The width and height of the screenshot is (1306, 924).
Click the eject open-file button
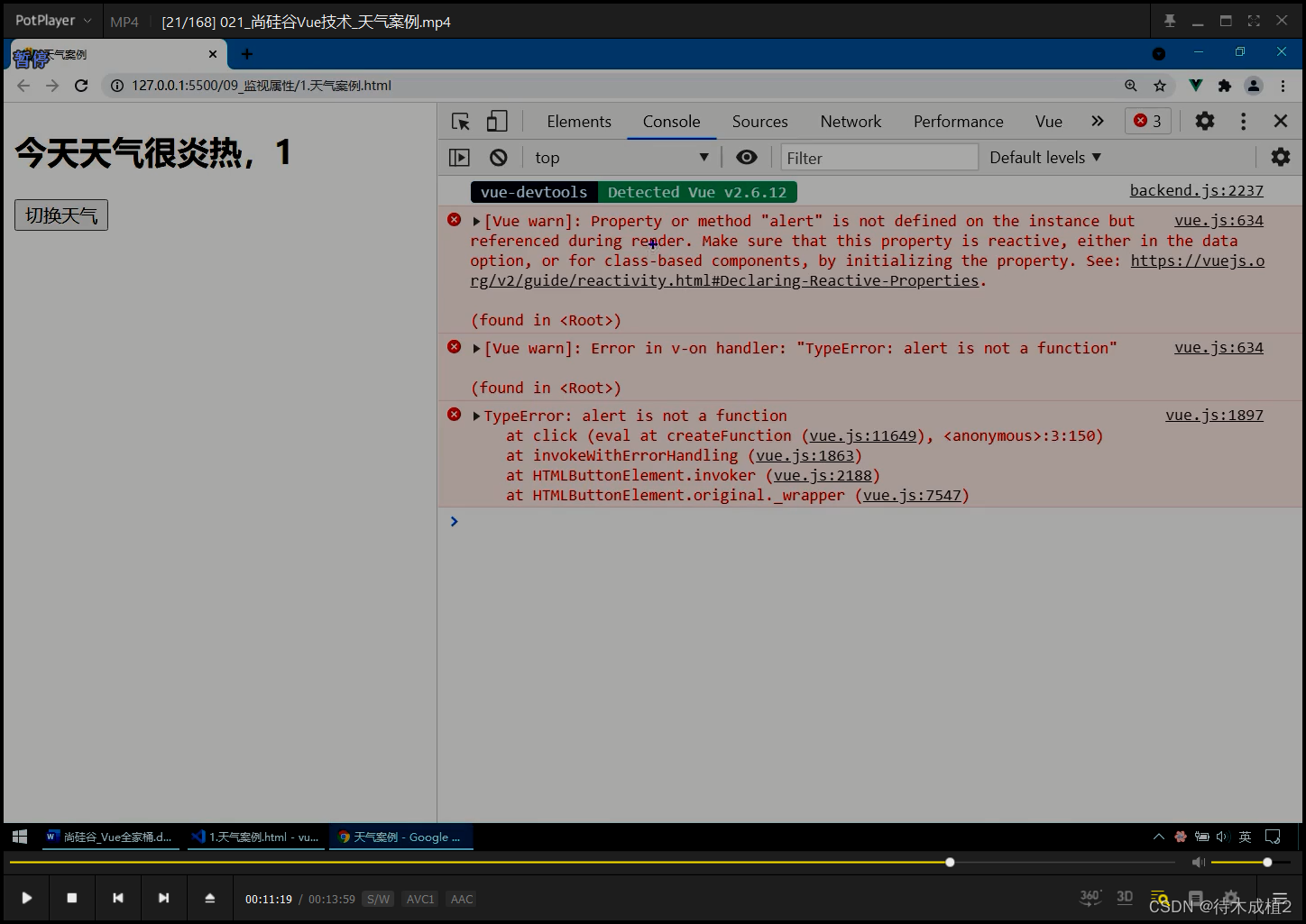point(209,898)
